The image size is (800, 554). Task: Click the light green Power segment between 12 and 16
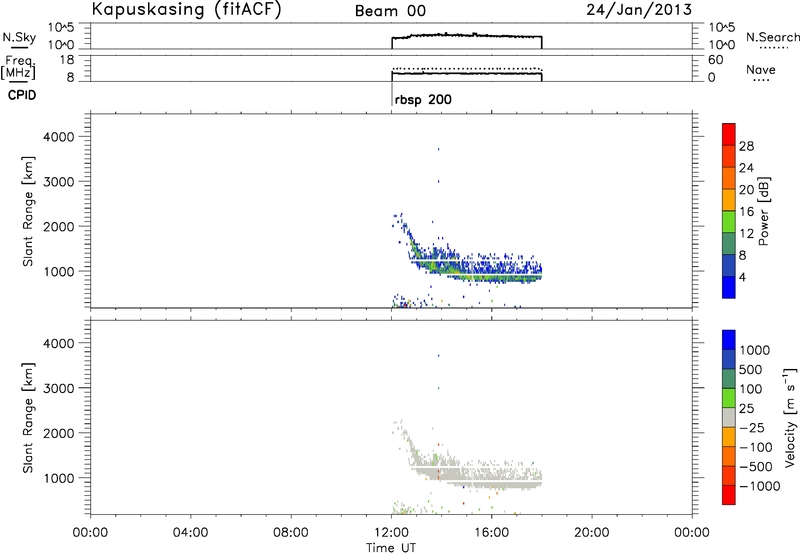[729, 222]
